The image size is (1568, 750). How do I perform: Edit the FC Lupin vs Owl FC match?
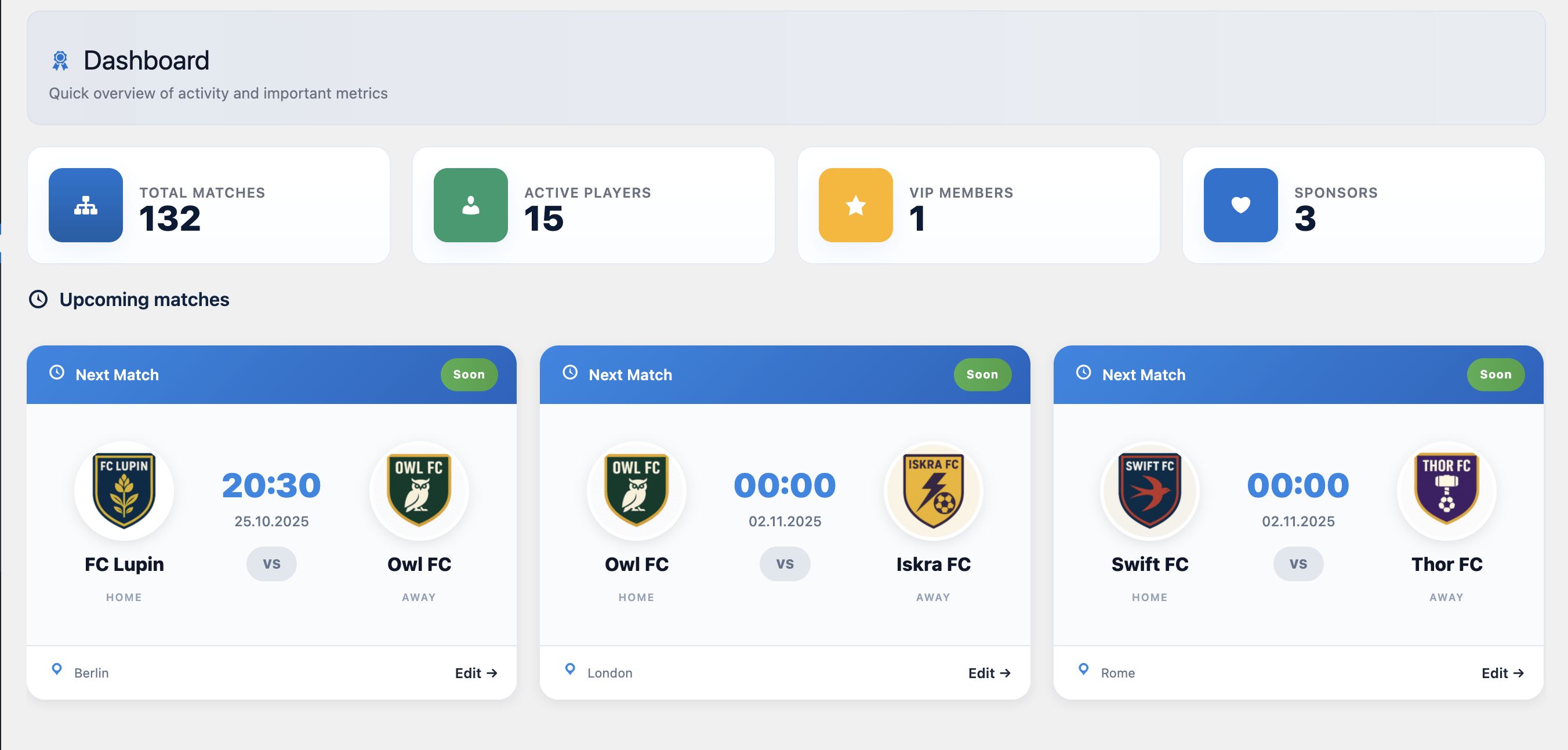tap(476, 673)
